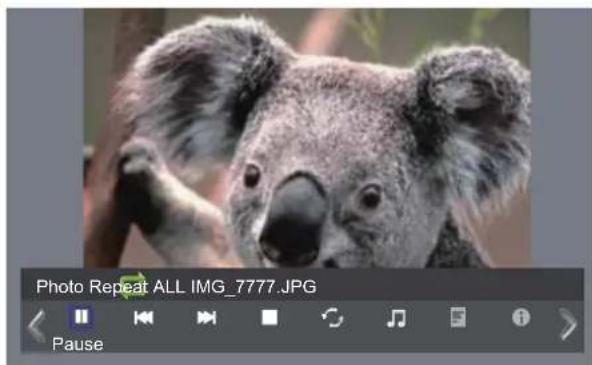The width and height of the screenshot is (592, 365).
Task: Pause the photo slideshow
Action: [81, 317]
